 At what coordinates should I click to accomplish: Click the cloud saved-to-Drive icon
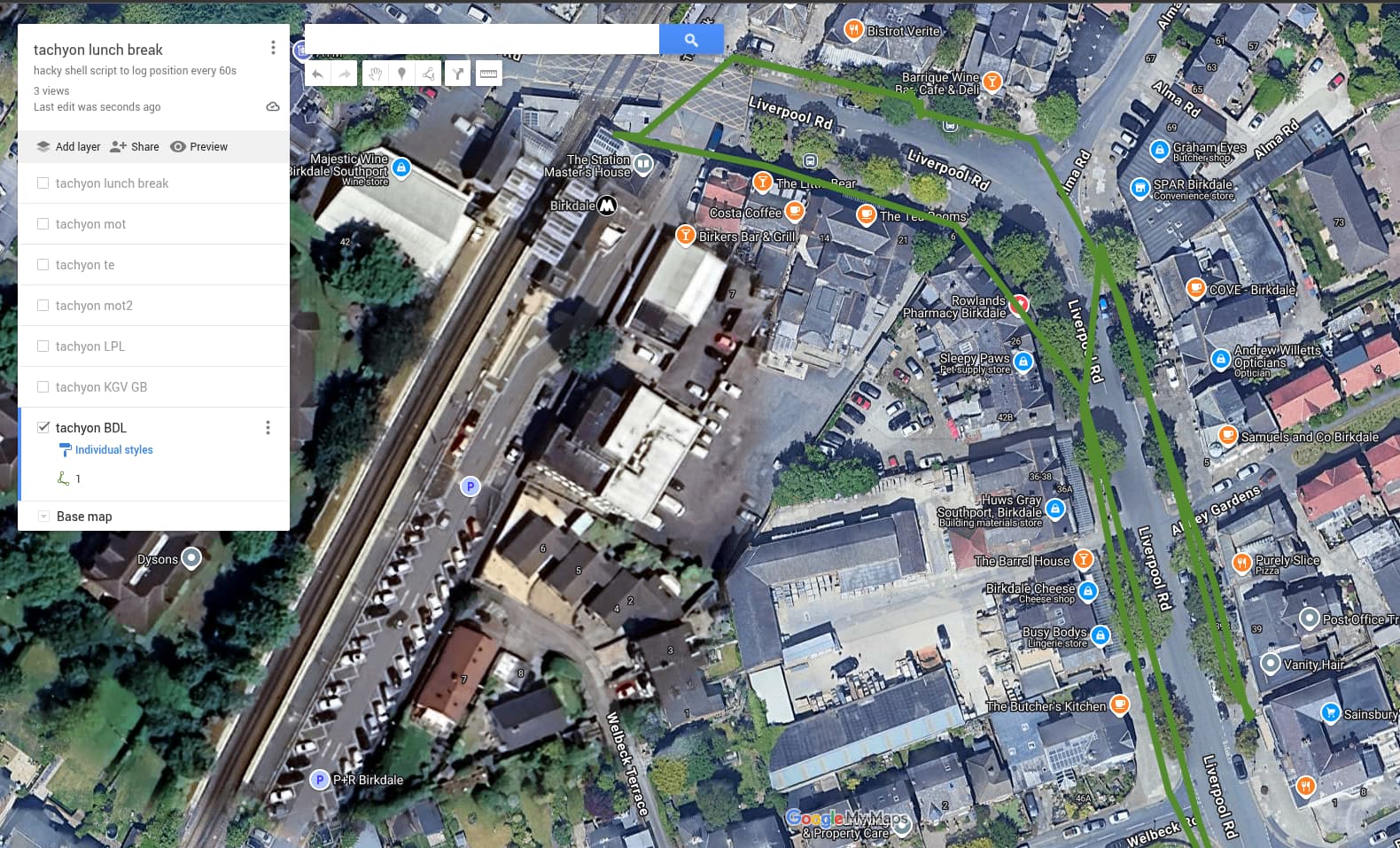pyautogui.click(x=273, y=106)
